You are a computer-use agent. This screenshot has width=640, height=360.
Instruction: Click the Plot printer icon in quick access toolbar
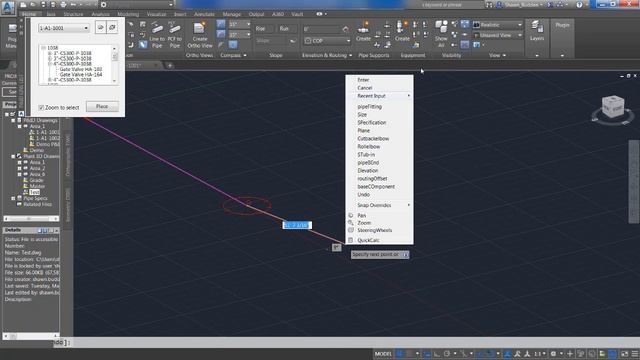(63, 5)
